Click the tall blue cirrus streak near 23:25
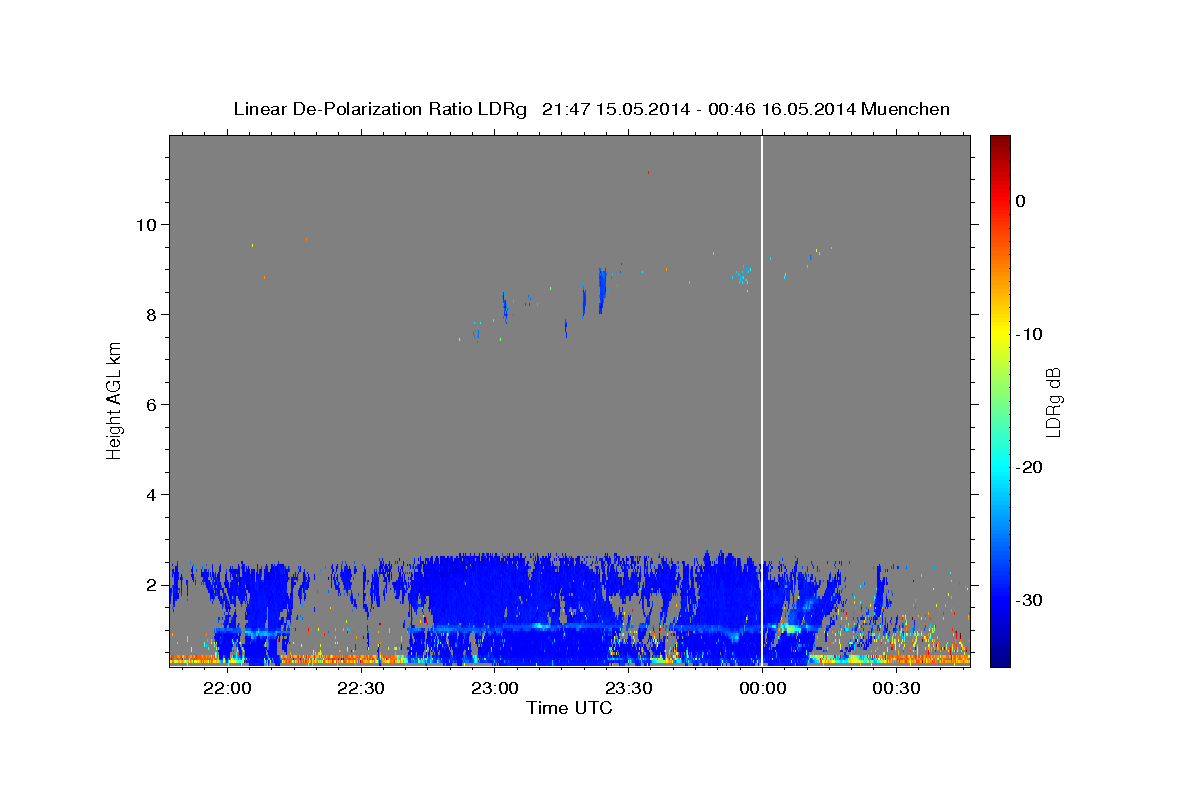 pos(602,290)
